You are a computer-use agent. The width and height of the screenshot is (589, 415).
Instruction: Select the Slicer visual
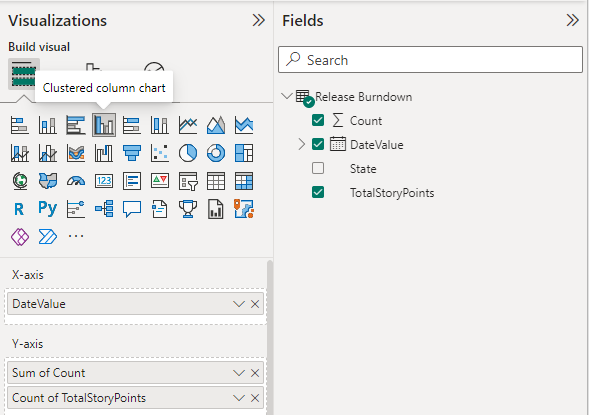(188, 181)
